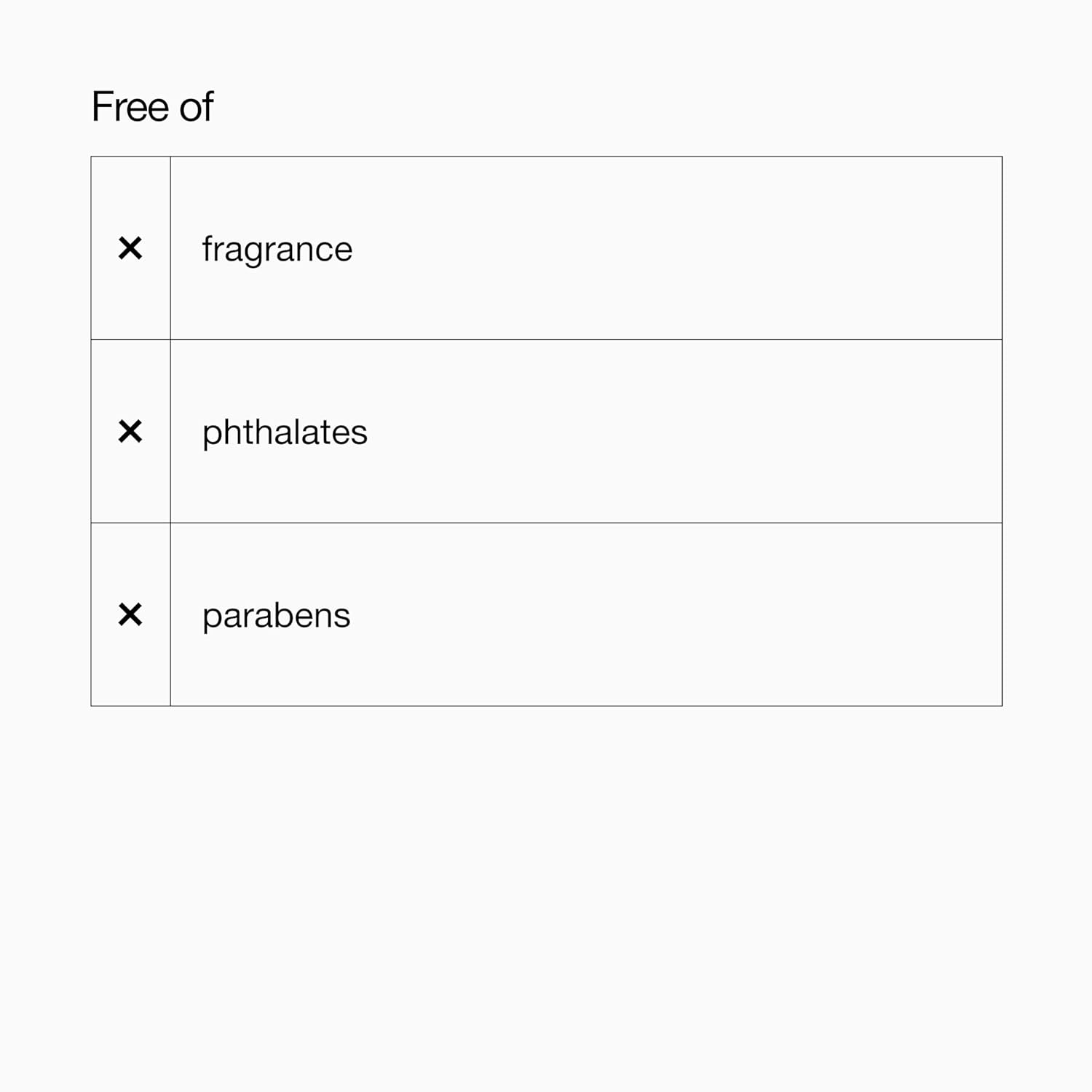The image size is (1092, 1092).
Task: Select the phthalates label text
Action: pyautogui.click(x=285, y=432)
